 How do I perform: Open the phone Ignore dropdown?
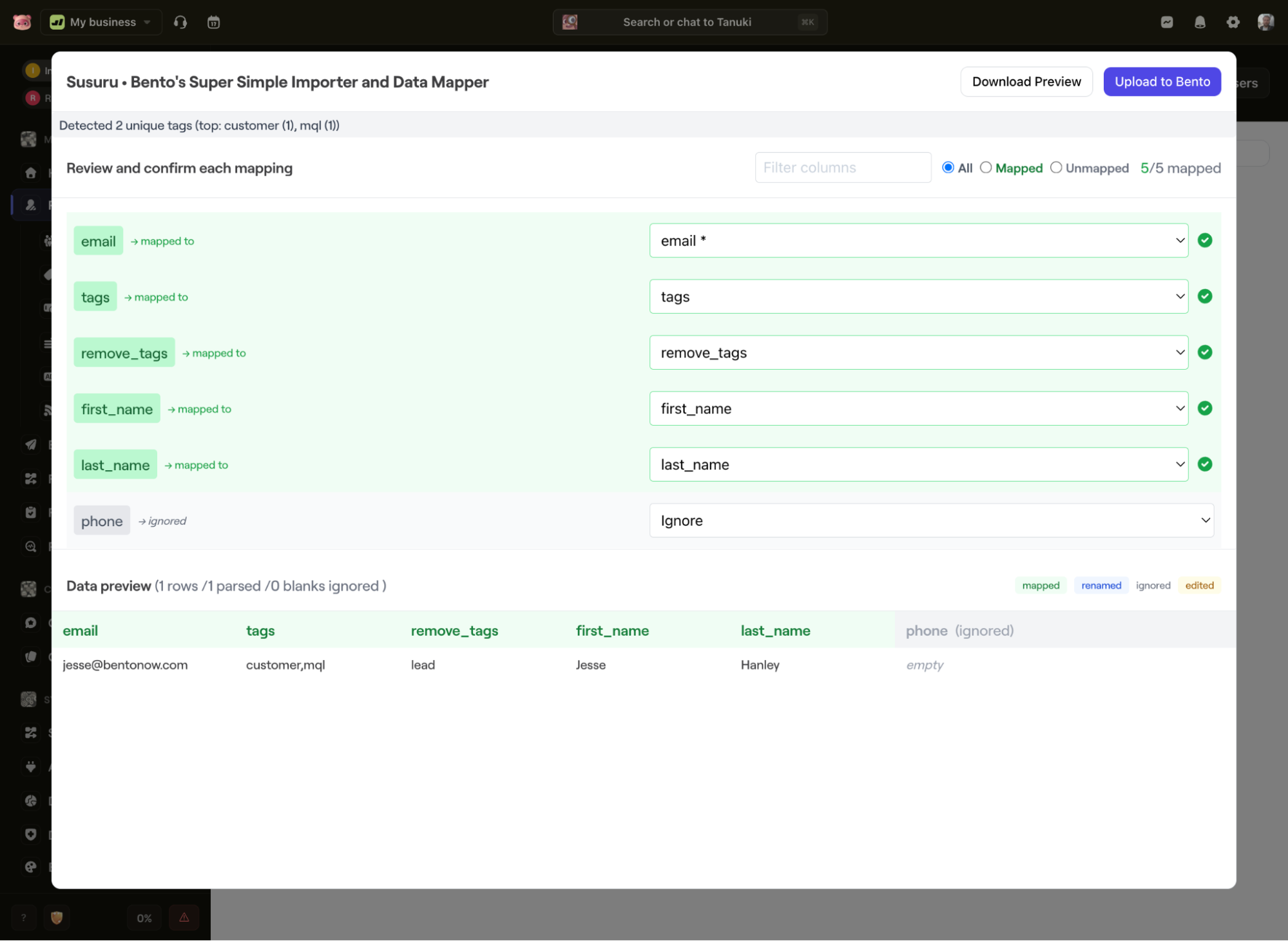coord(931,520)
